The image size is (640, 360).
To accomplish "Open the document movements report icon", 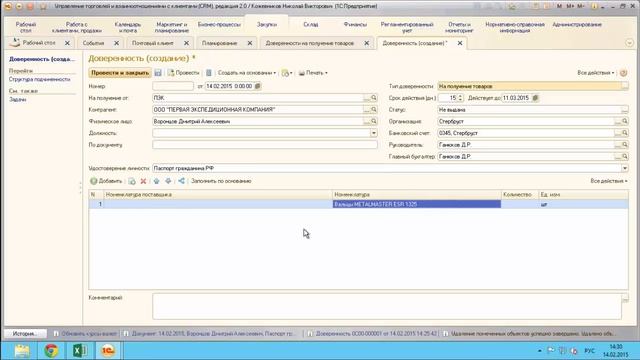I will 209,73.
